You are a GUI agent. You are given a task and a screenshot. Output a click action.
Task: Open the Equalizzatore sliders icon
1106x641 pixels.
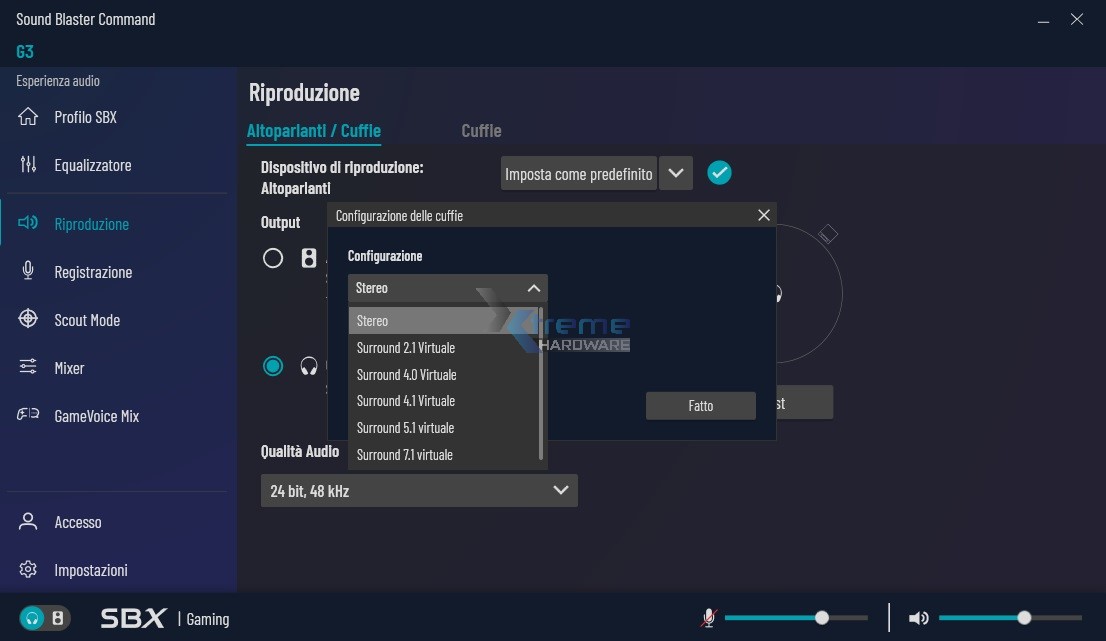pyautogui.click(x=28, y=165)
